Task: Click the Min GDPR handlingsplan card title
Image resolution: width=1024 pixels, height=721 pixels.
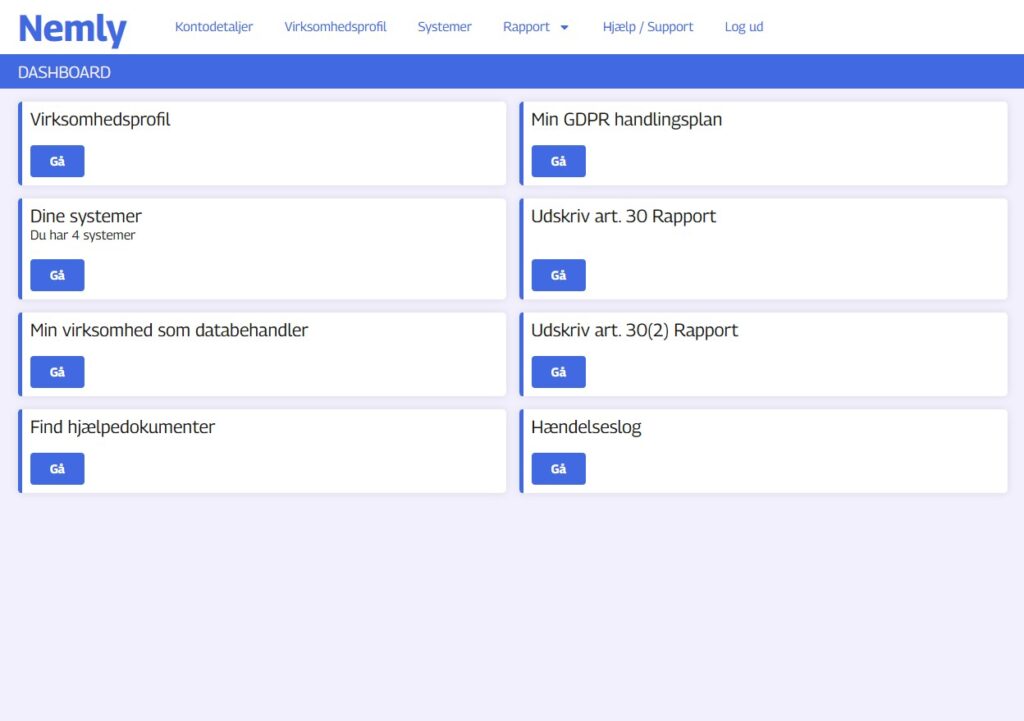Action: (x=626, y=119)
